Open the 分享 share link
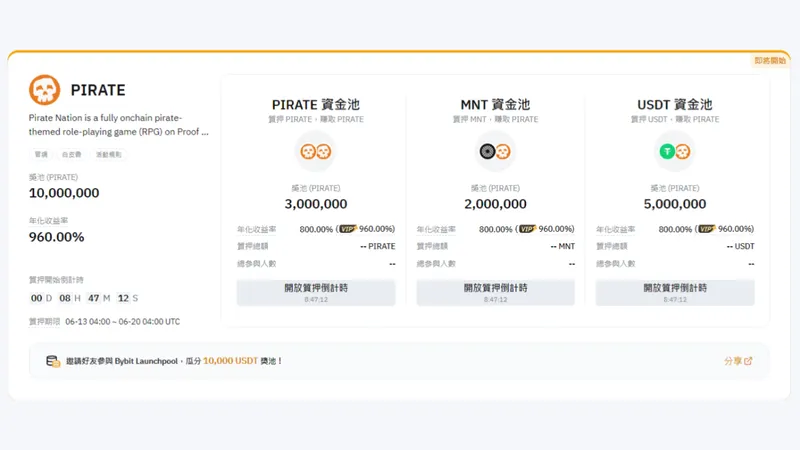 733,361
